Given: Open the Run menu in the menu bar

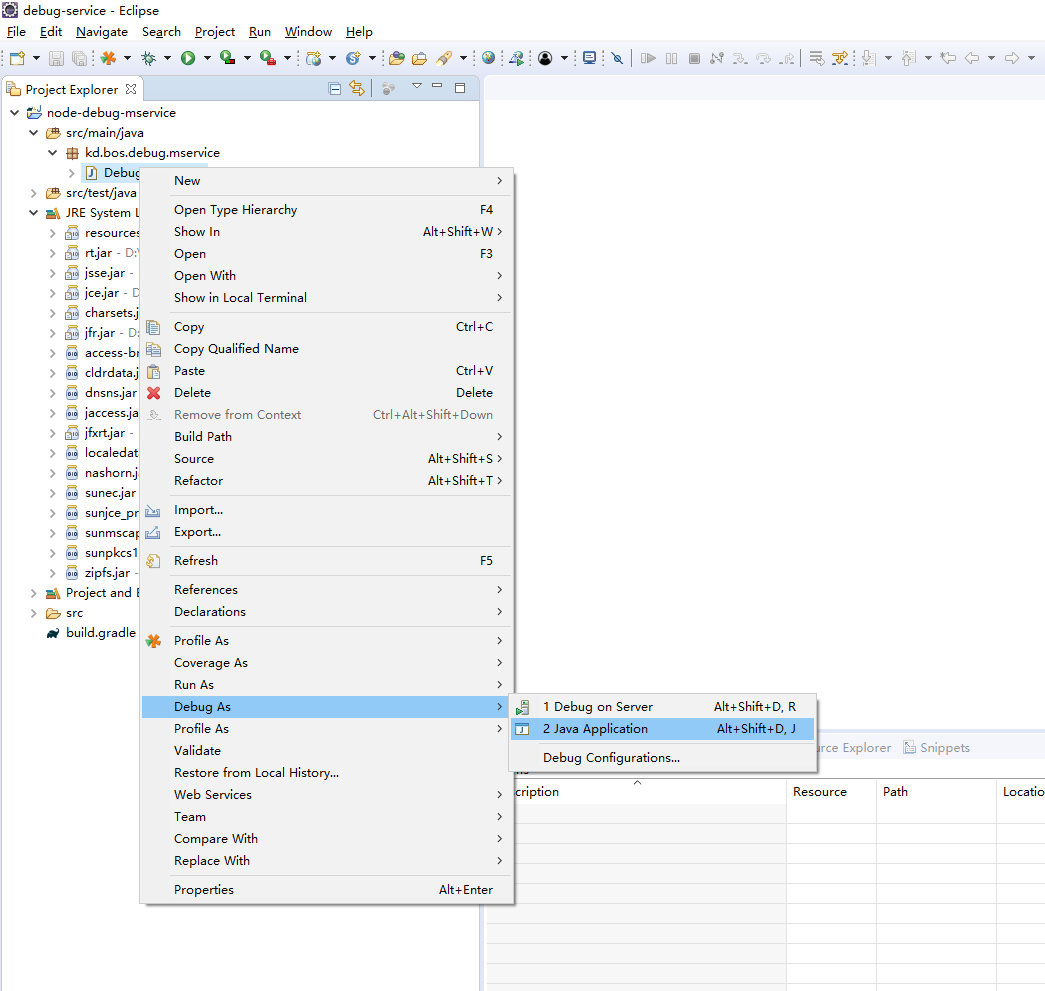Looking at the screenshot, I should coord(260,32).
